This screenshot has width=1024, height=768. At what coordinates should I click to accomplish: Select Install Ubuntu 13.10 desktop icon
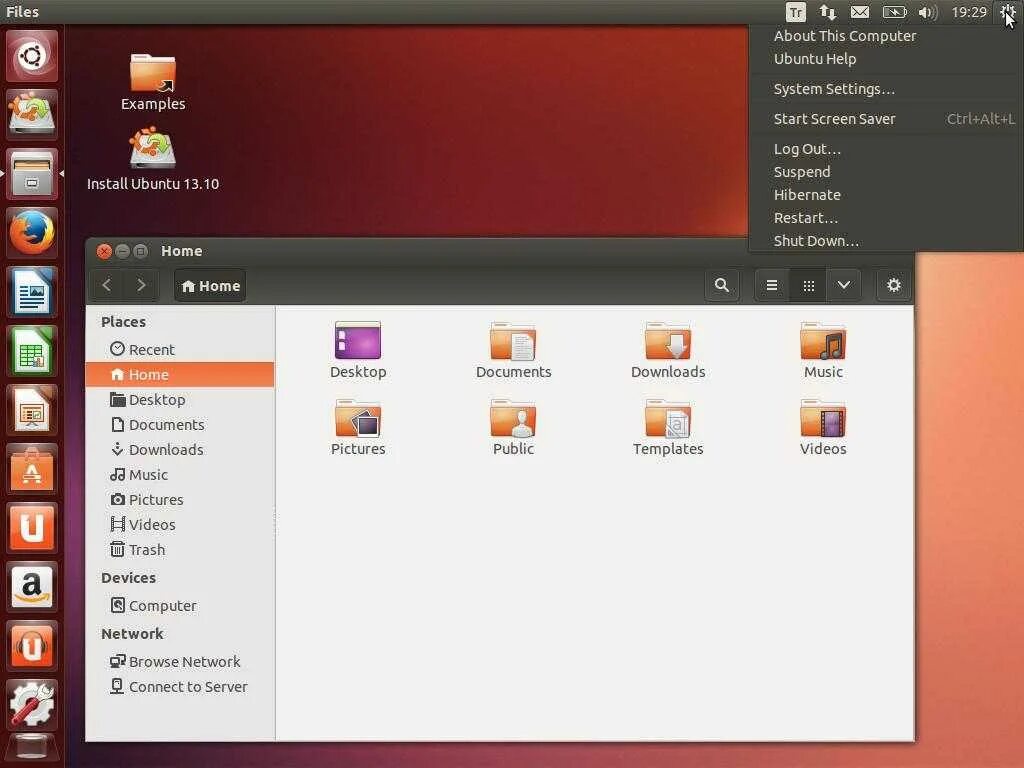click(153, 160)
